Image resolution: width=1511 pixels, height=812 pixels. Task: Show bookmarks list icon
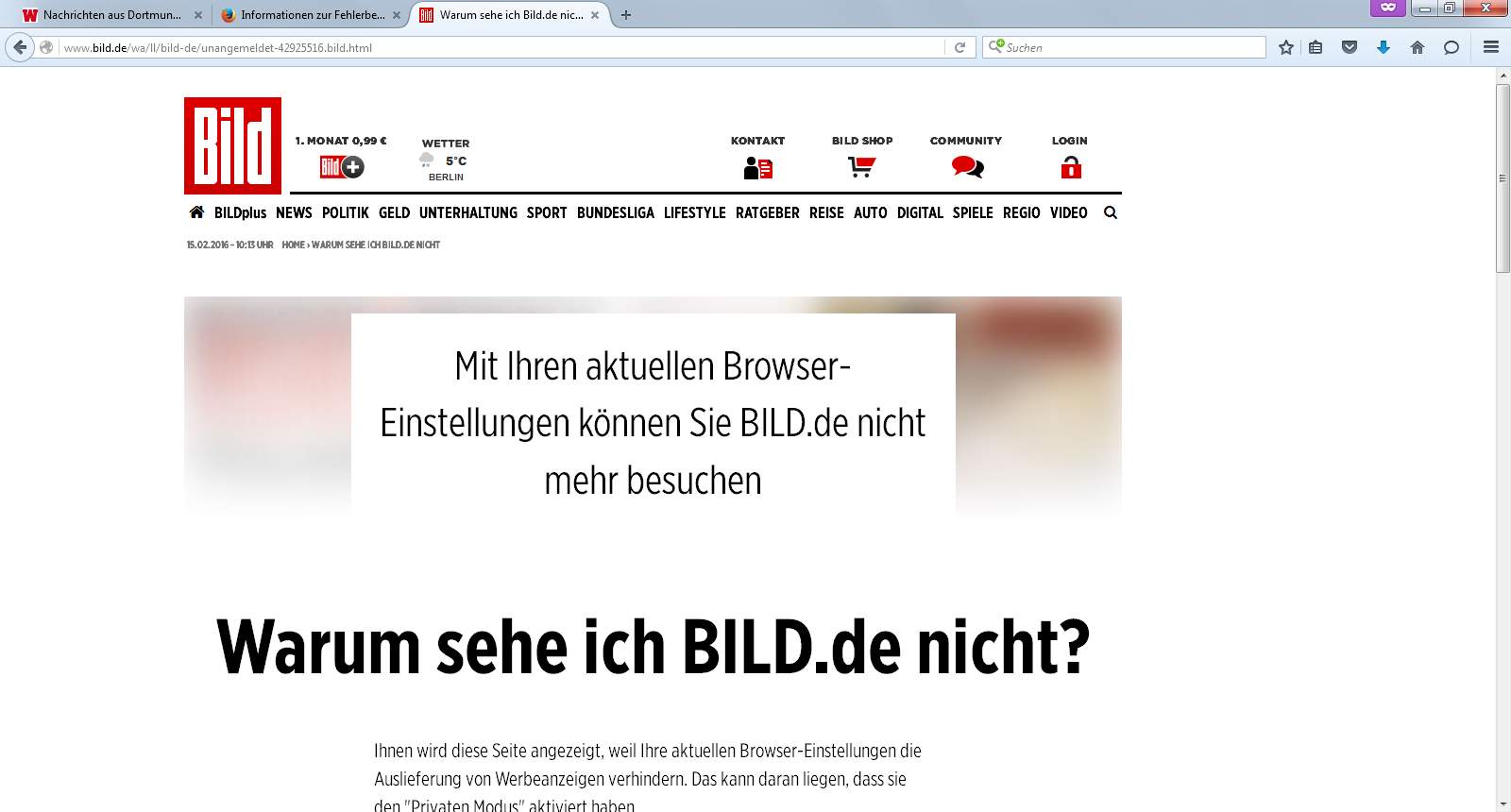(1316, 47)
